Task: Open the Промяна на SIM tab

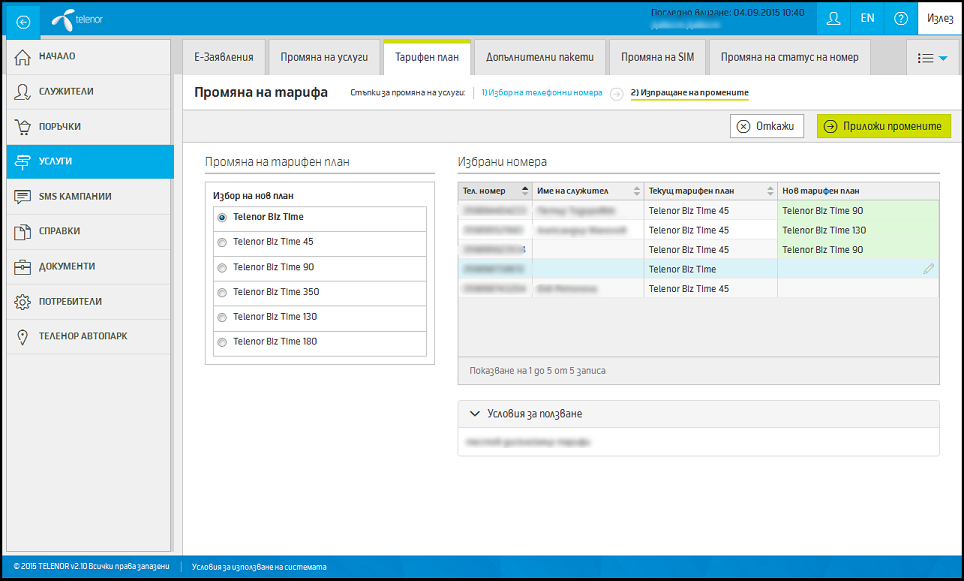Action: [x=657, y=57]
